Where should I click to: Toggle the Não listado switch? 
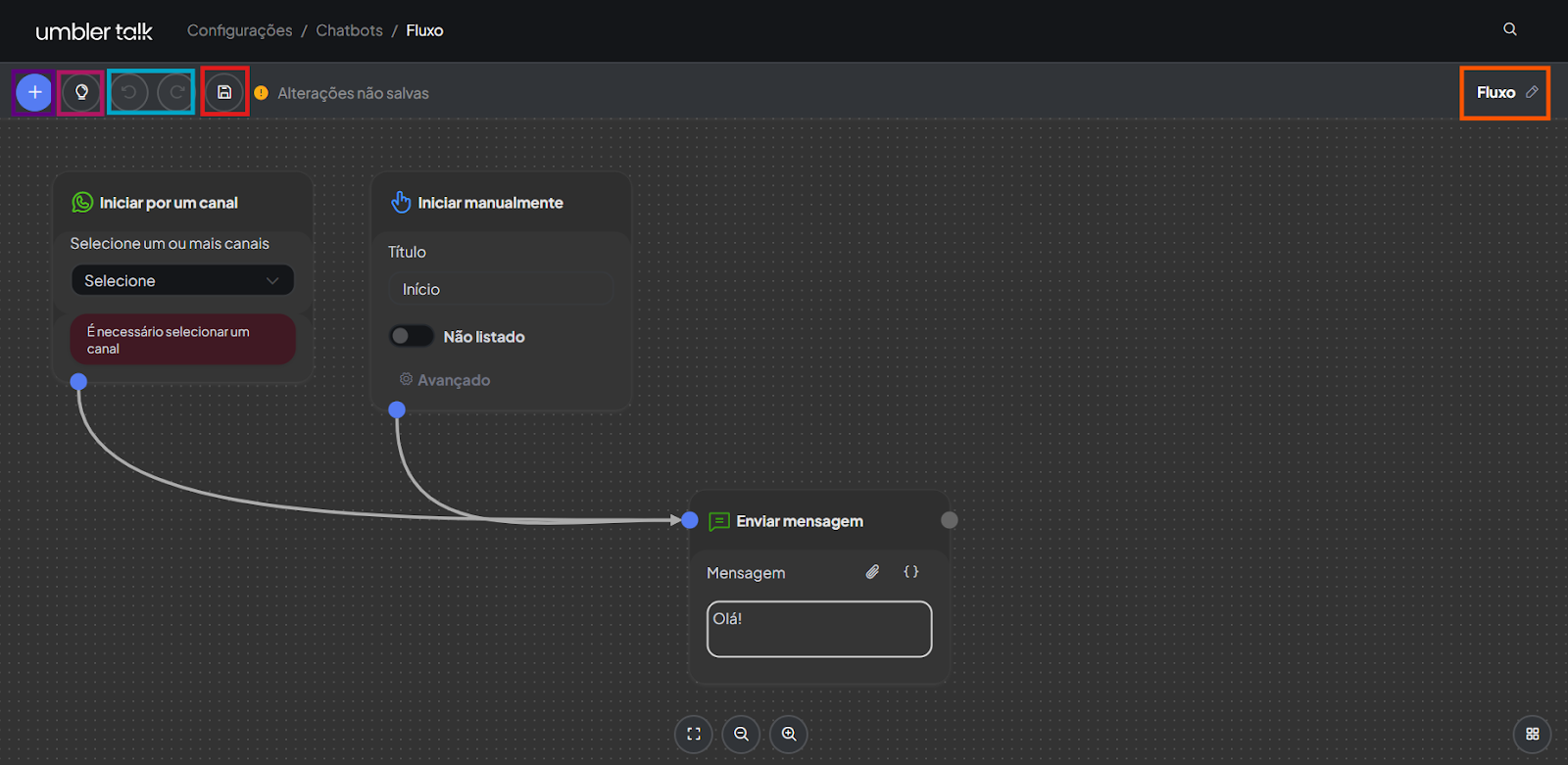pyautogui.click(x=411, y=336)
